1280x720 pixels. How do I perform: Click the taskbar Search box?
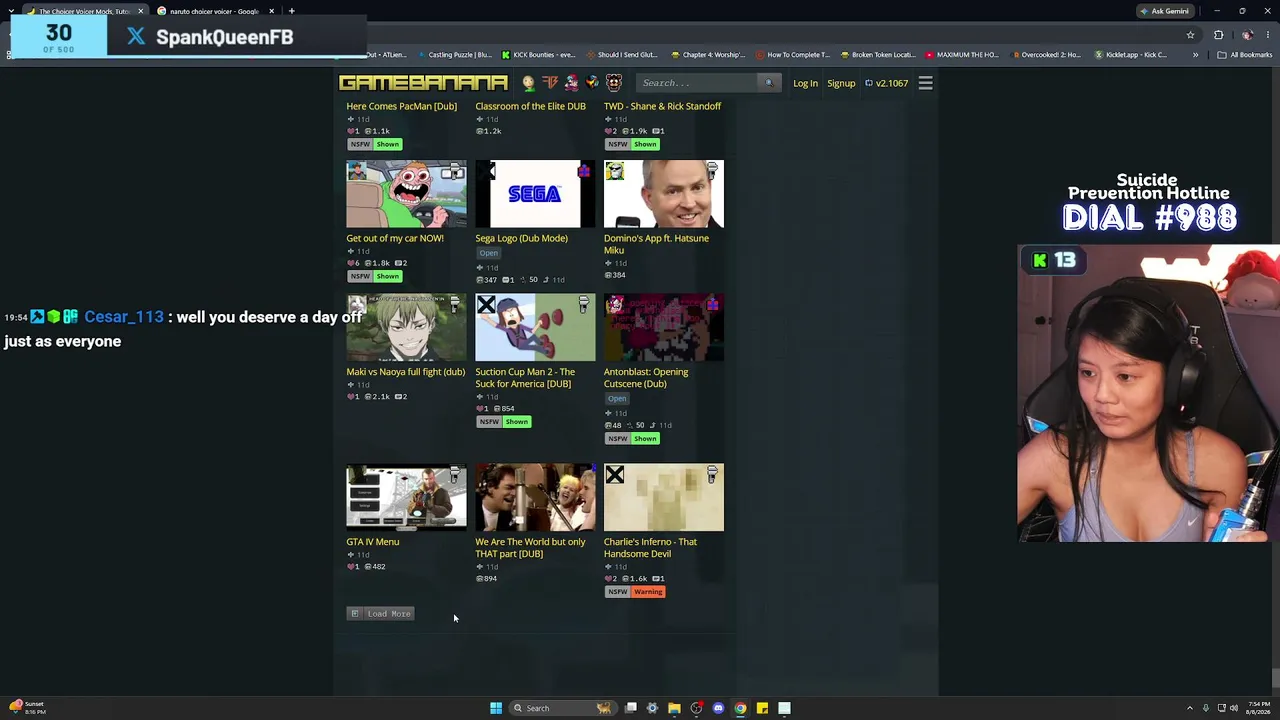click(562, 708)
